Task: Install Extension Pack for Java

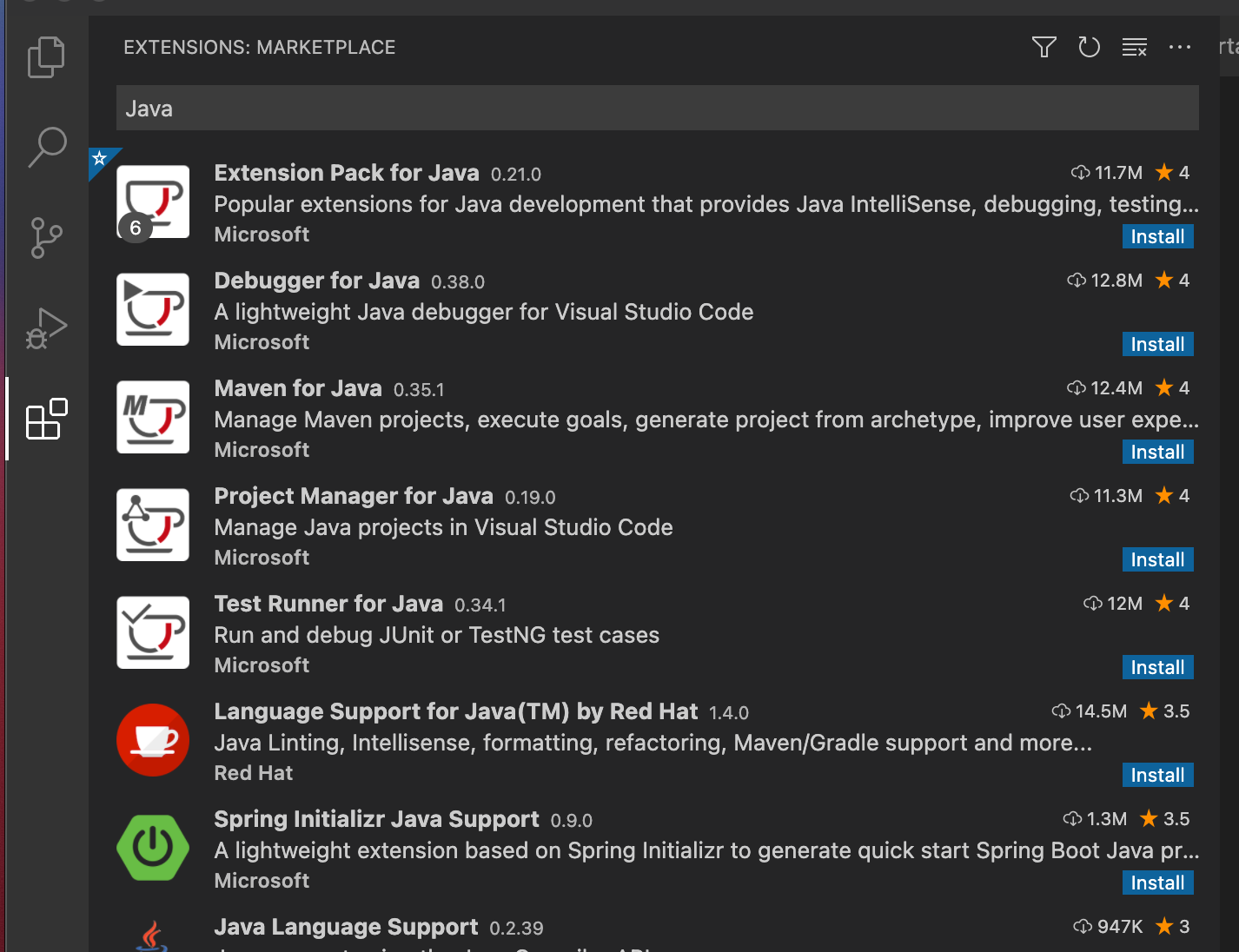Action: [x=1156, y=236]
